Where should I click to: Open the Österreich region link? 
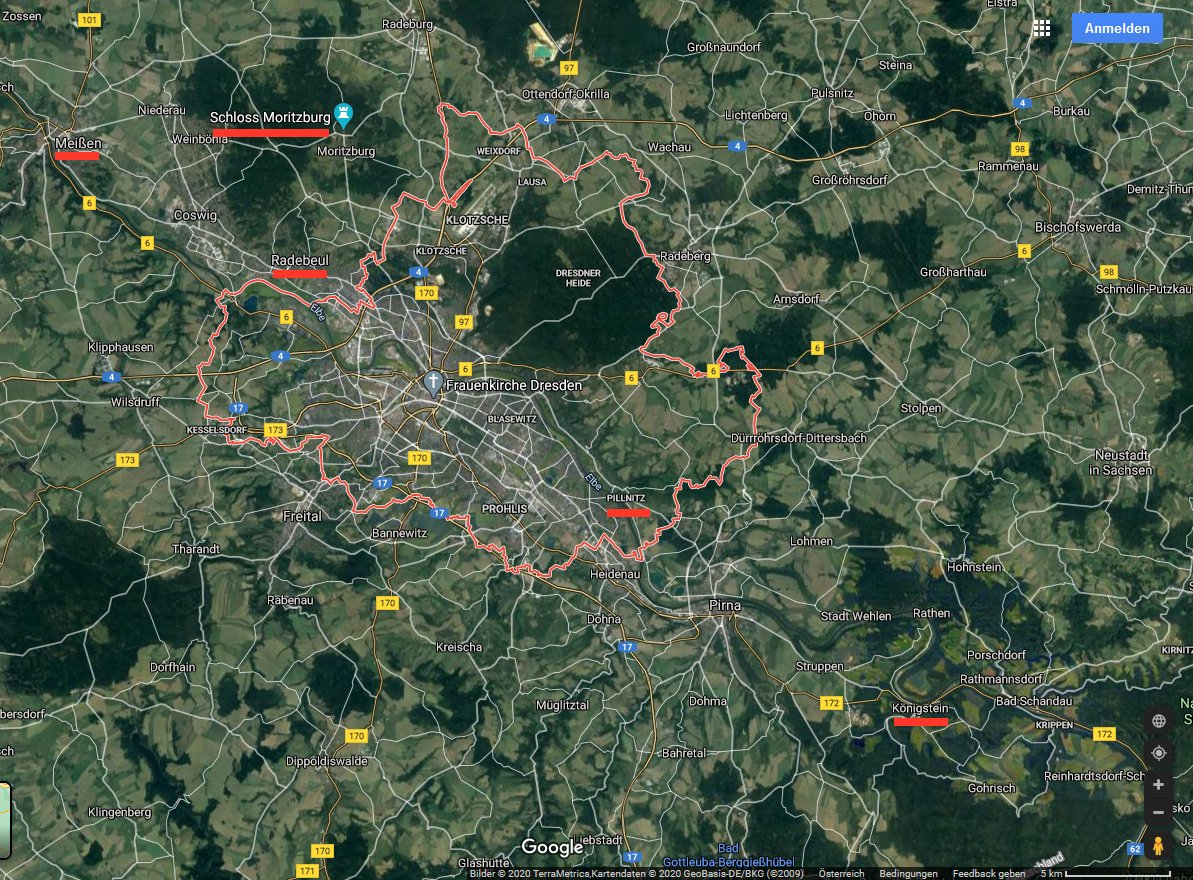[x=841, y=874]
